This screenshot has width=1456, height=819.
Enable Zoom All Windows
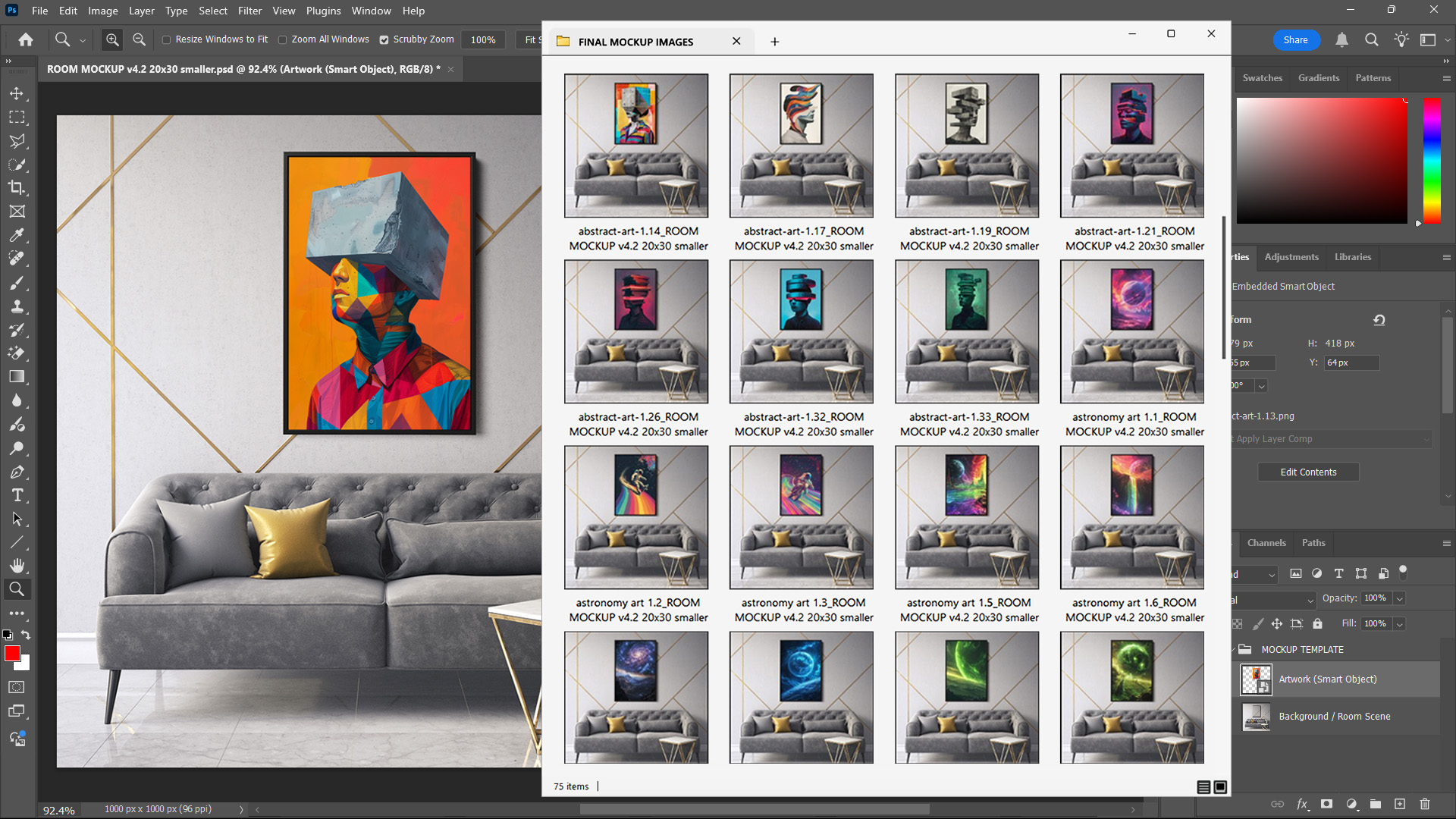pos(282,39)
